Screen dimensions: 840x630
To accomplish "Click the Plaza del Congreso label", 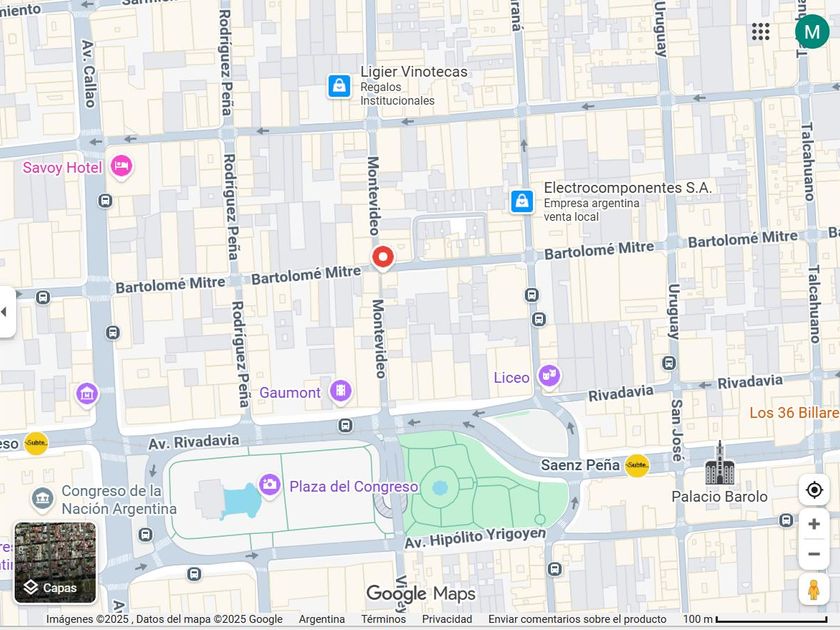I will click(x=354, y=486).
